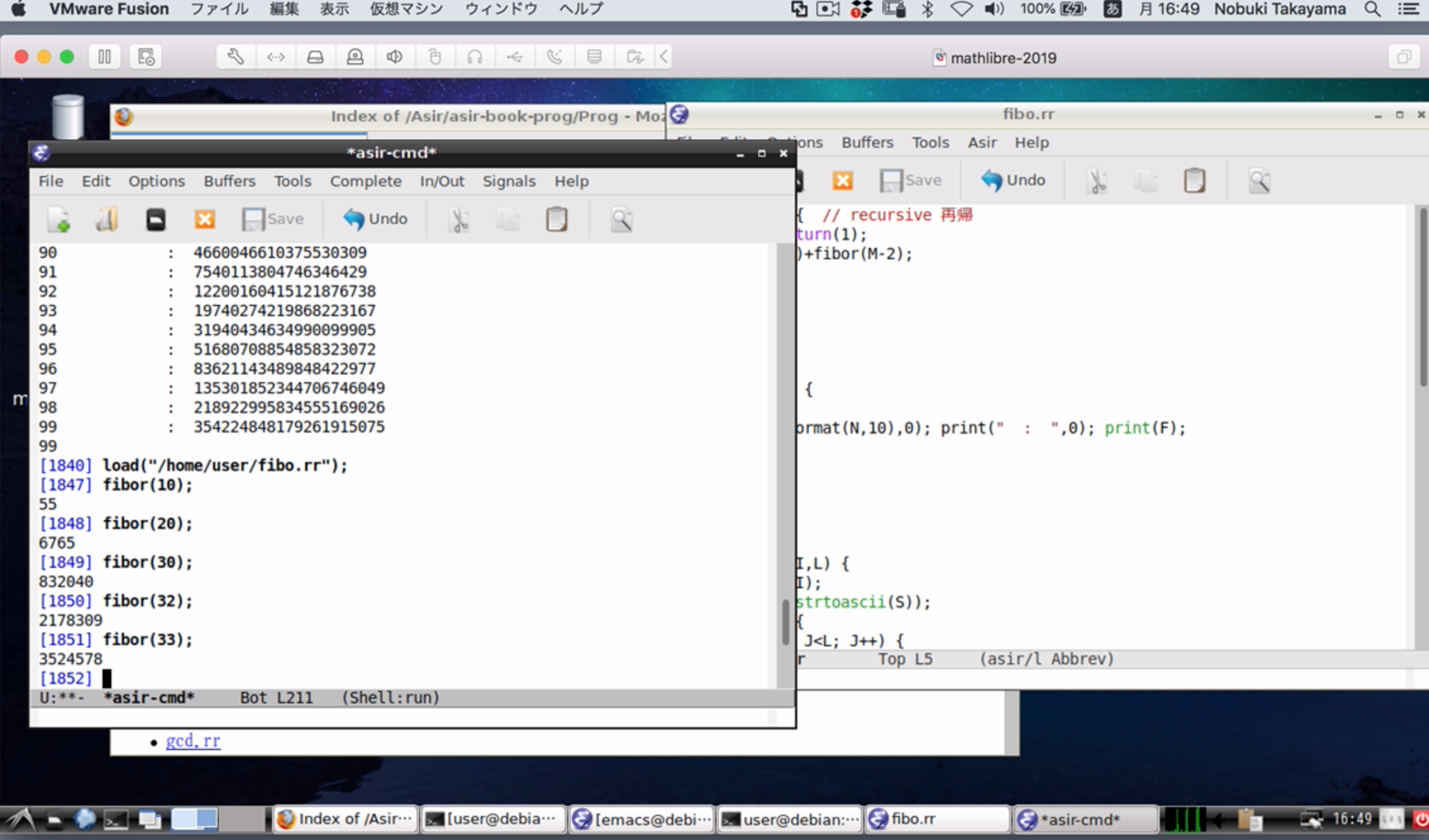
Task: Open Buffers menu in asir-cmd window
Action: point(229,181)
